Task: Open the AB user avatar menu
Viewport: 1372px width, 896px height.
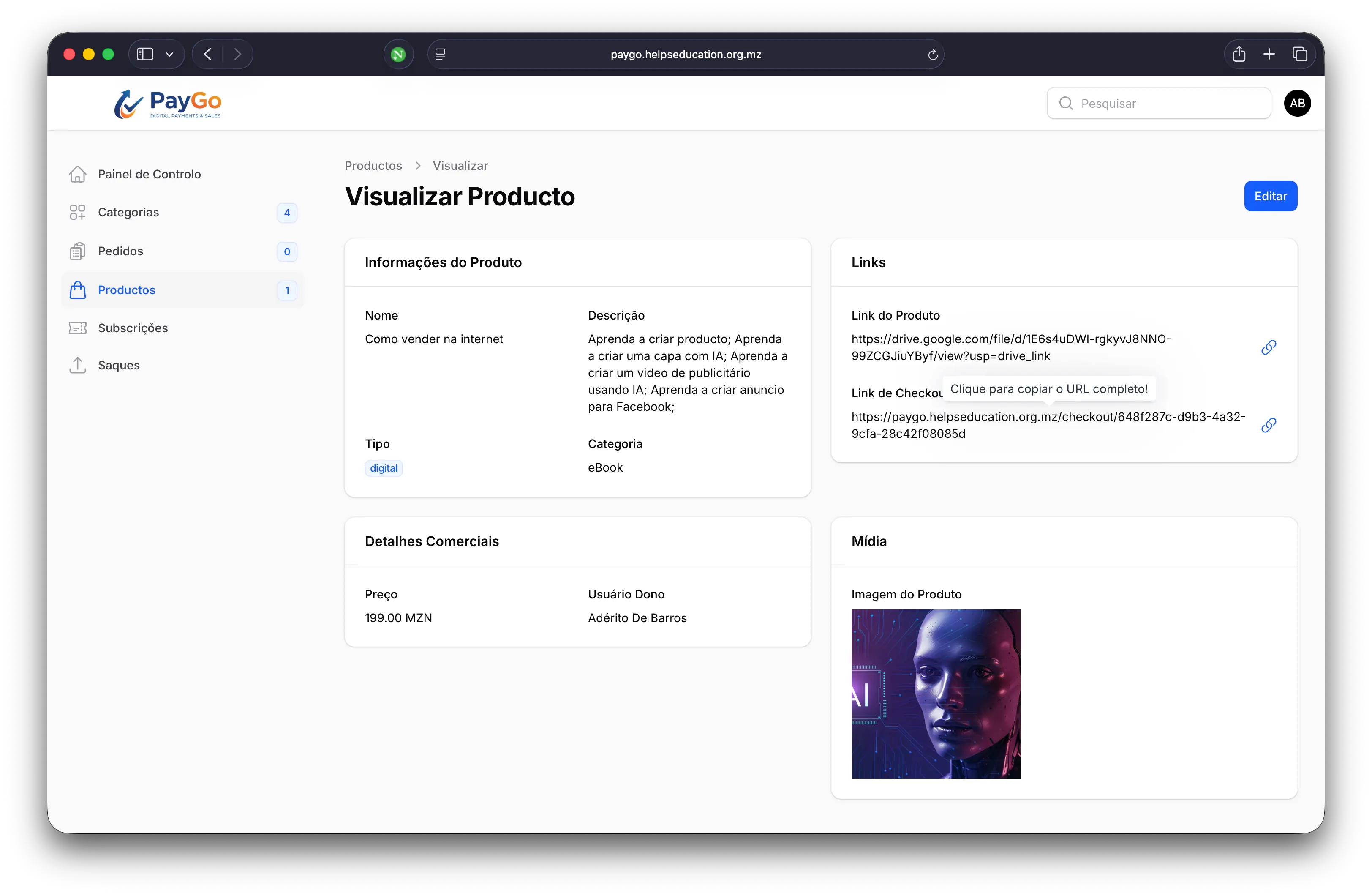Action: (1297, 103)
